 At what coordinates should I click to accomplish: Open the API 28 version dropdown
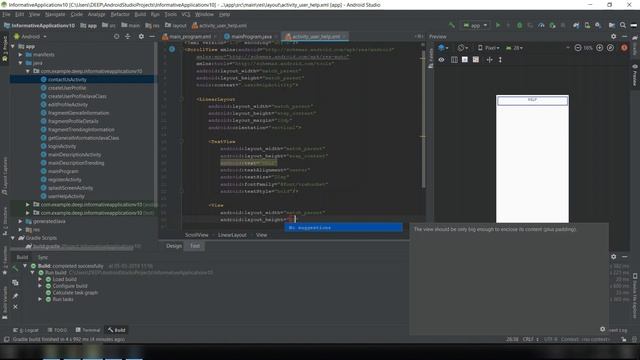click(x=514, y=48)
